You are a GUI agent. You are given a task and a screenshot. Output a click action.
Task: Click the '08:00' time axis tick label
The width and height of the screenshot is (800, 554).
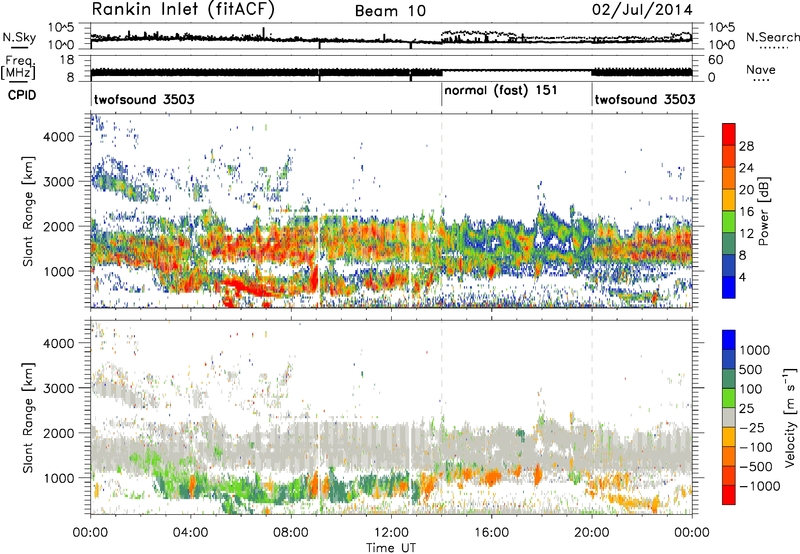[x=291, y=533]
